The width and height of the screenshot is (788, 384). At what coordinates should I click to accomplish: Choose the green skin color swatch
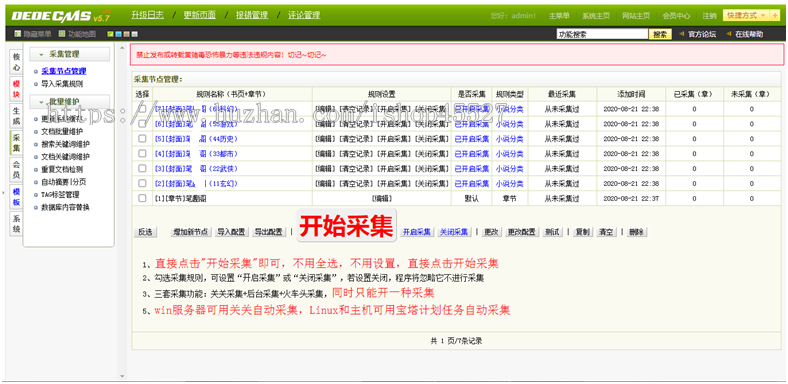(x=111, y=35)
